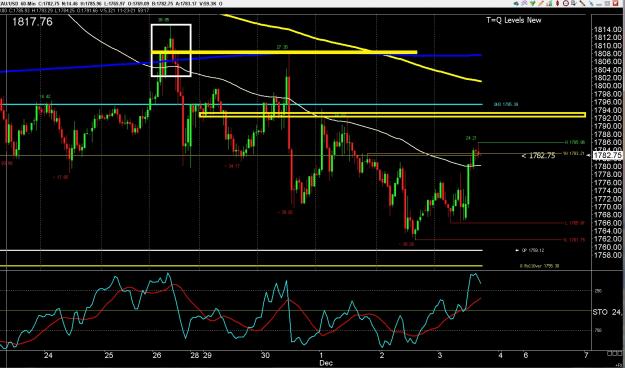Open the green bar chart toolbar icon
This screenshot has height=368, width=625.
[x=549, y=3]
